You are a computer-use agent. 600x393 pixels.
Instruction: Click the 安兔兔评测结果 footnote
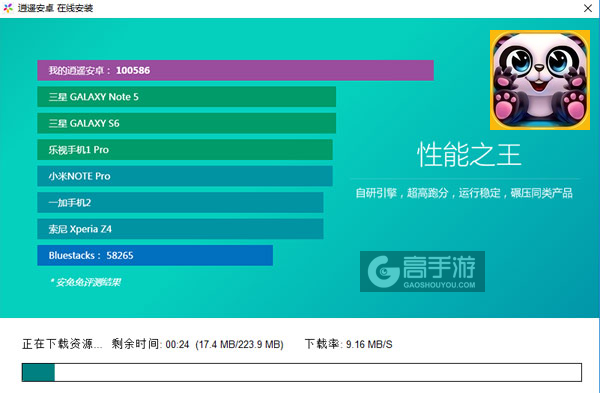pyautogui.click(x=86, y=282)
